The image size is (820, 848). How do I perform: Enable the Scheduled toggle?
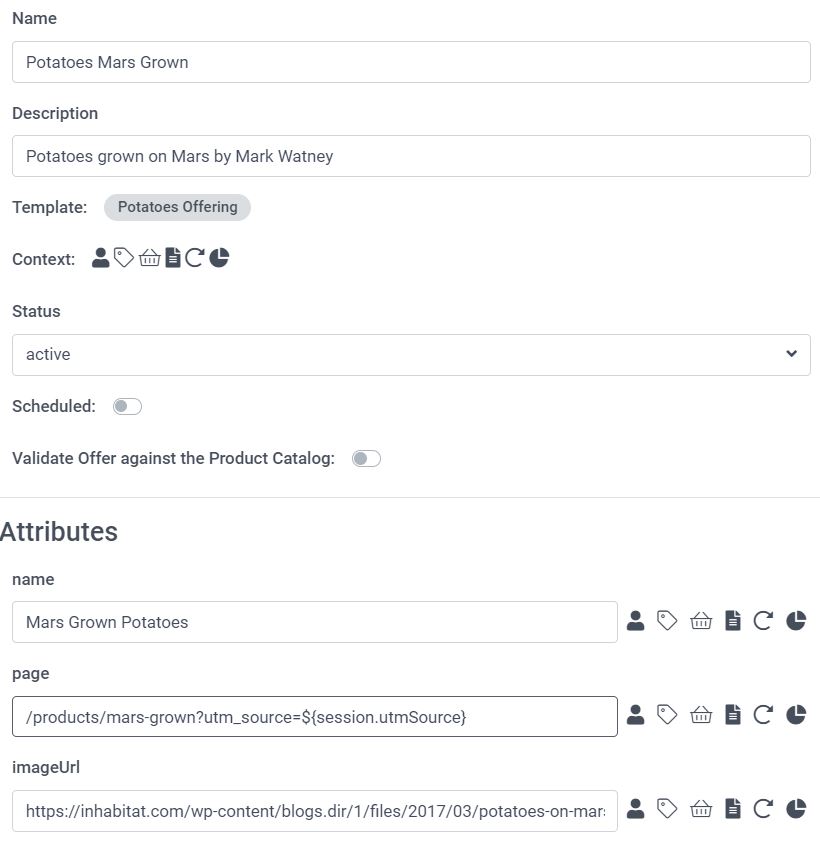coord(127,406)
